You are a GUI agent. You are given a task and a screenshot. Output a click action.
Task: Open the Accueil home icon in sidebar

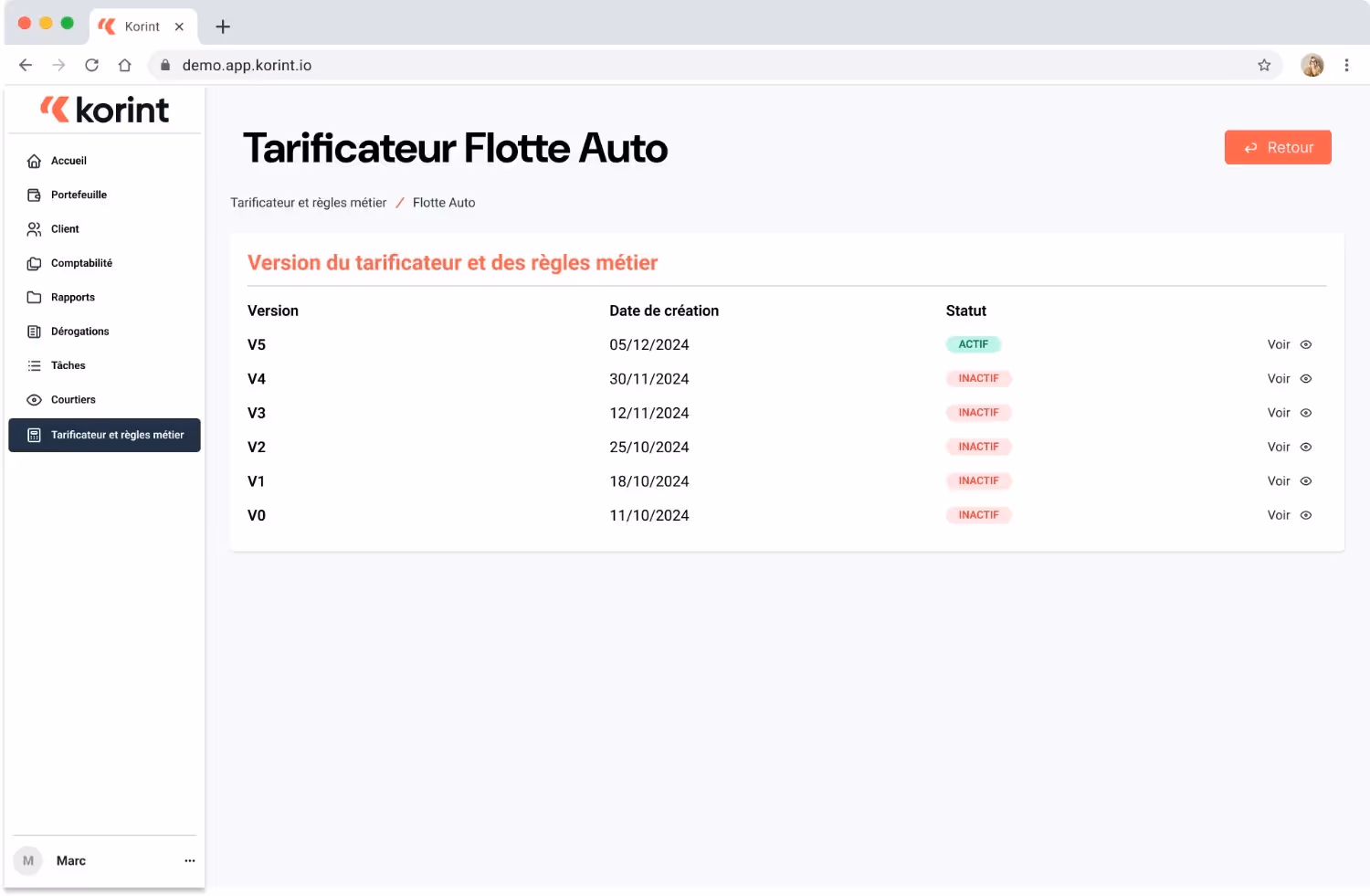coord(33,160)
